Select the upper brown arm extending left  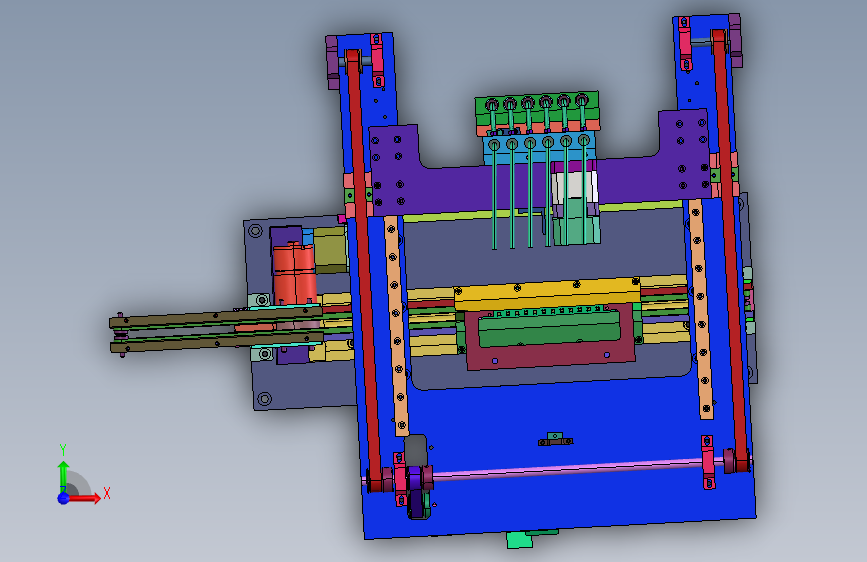click(x=216, y=318)
